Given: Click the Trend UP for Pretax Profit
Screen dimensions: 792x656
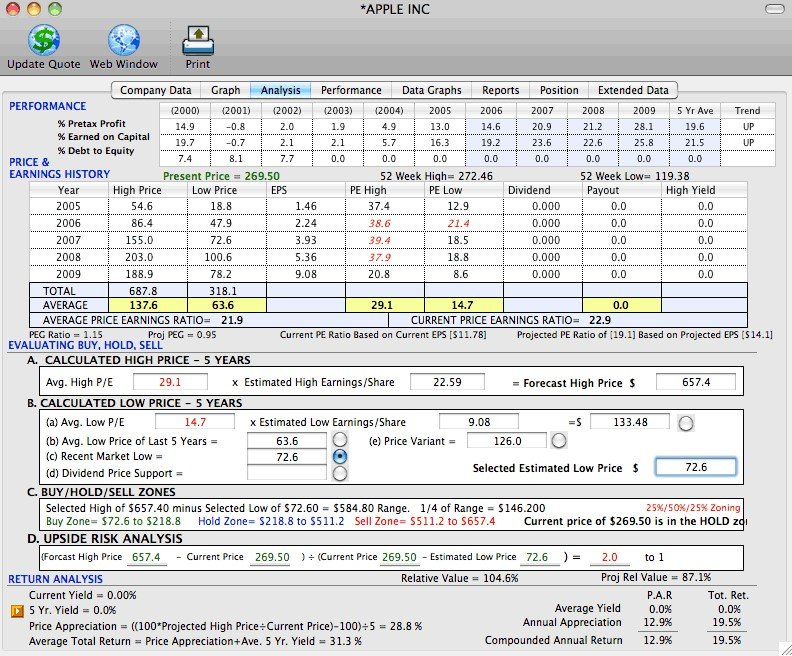Looking at the screenshot, I should pyautogui.click(x=748, y=127).
